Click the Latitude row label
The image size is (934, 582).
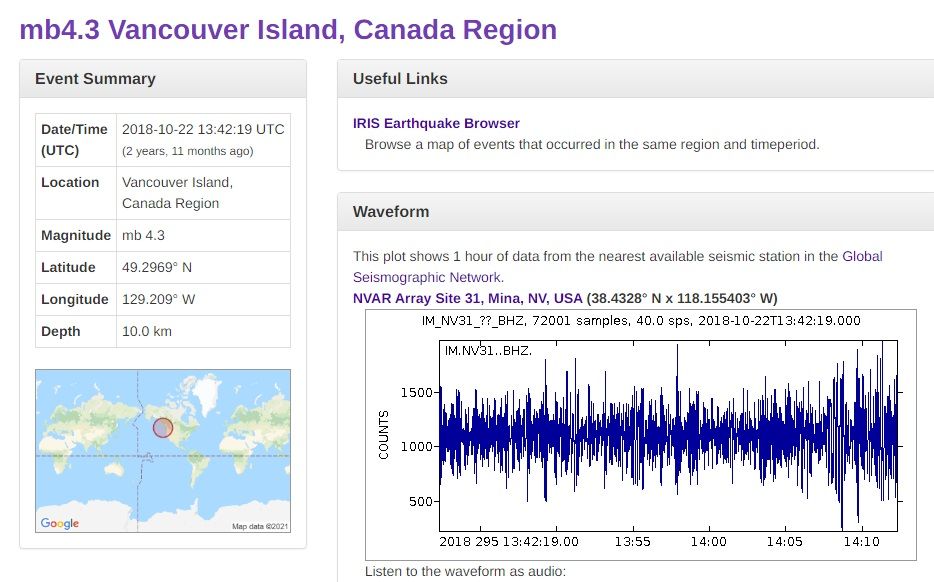[x=68, y=267]
